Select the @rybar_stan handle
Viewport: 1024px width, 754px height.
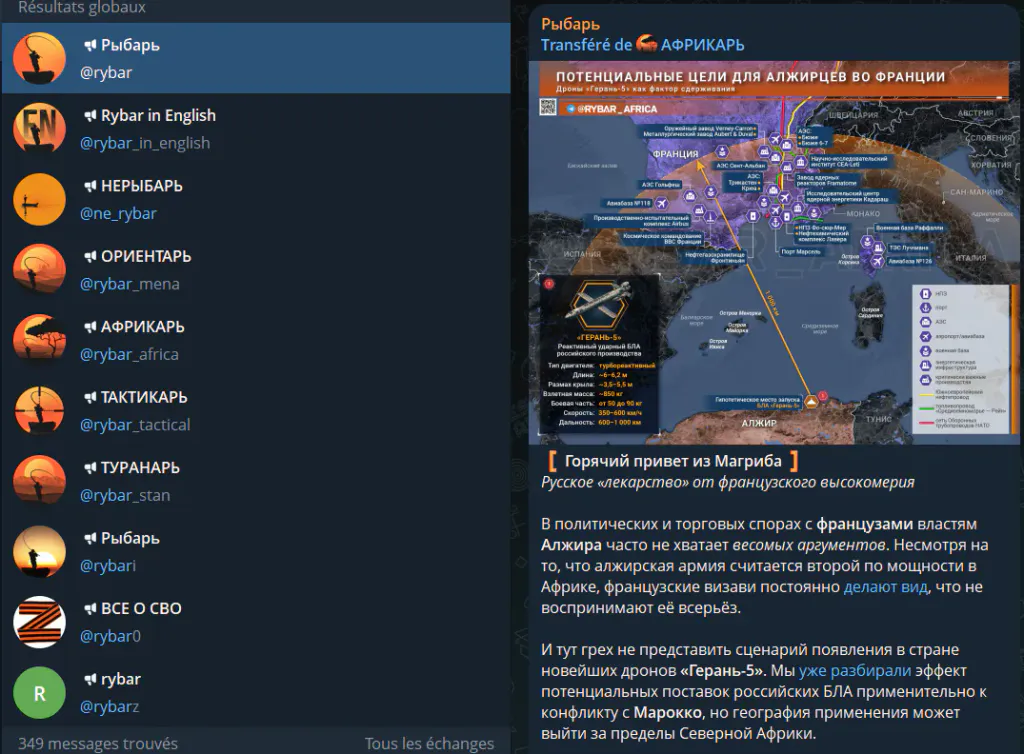125,495
